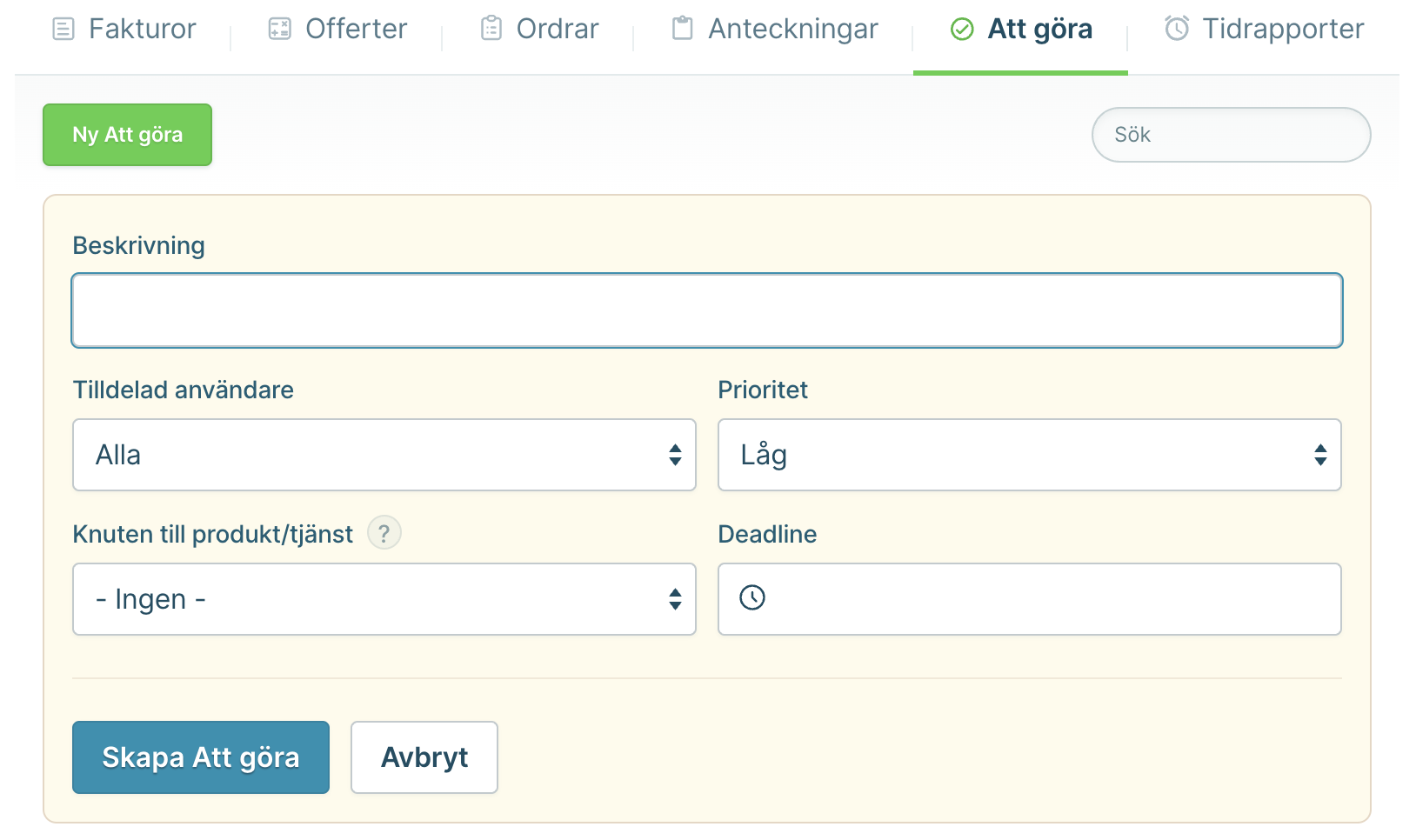Screen dimensions: 1416x840
Task: Click the Ordrar clipboard list icon
Action: 491,29
